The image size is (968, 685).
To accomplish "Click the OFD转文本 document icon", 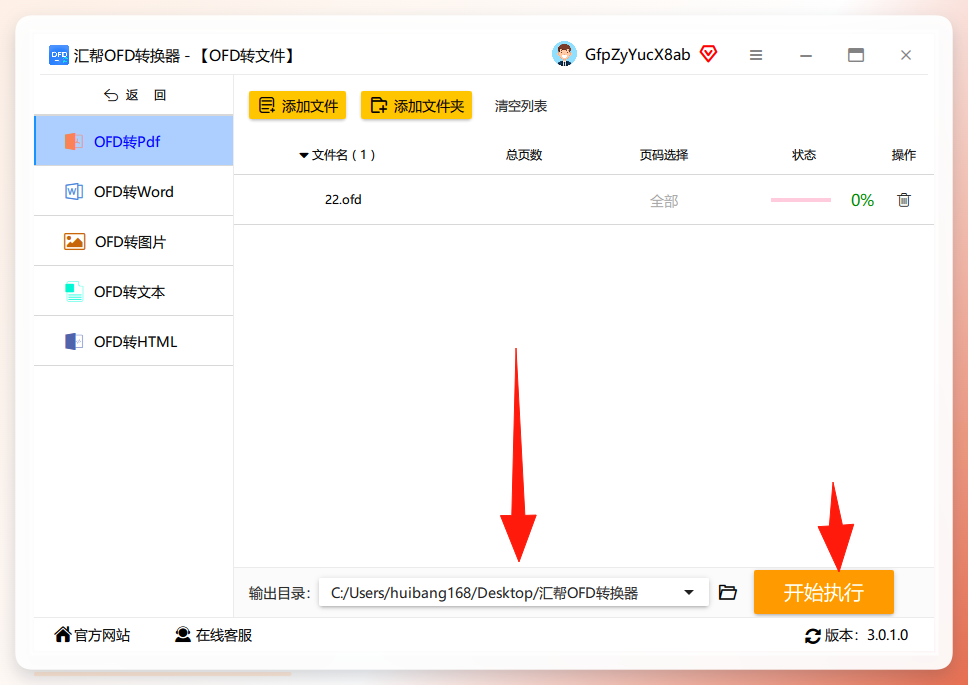I will coord(74,291).
